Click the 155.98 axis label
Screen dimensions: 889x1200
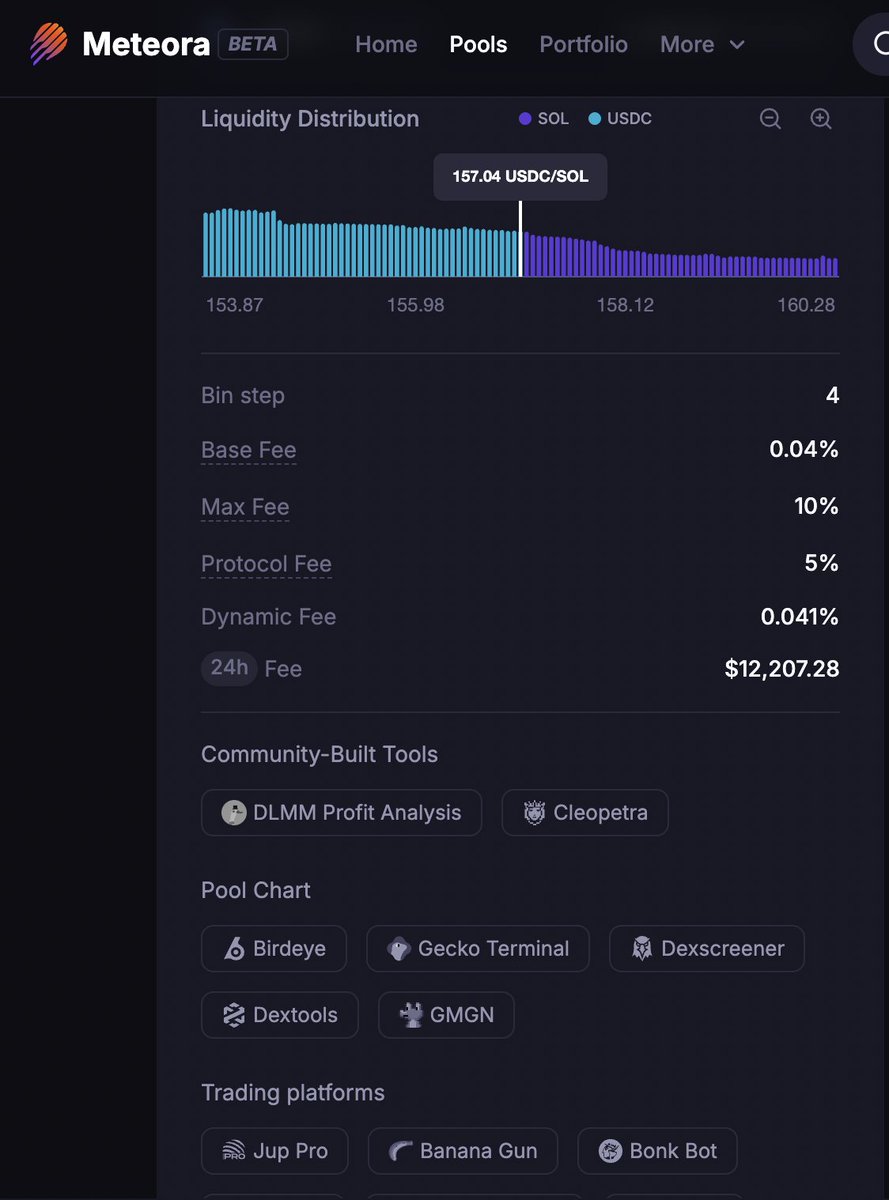[x=416, y=305]
